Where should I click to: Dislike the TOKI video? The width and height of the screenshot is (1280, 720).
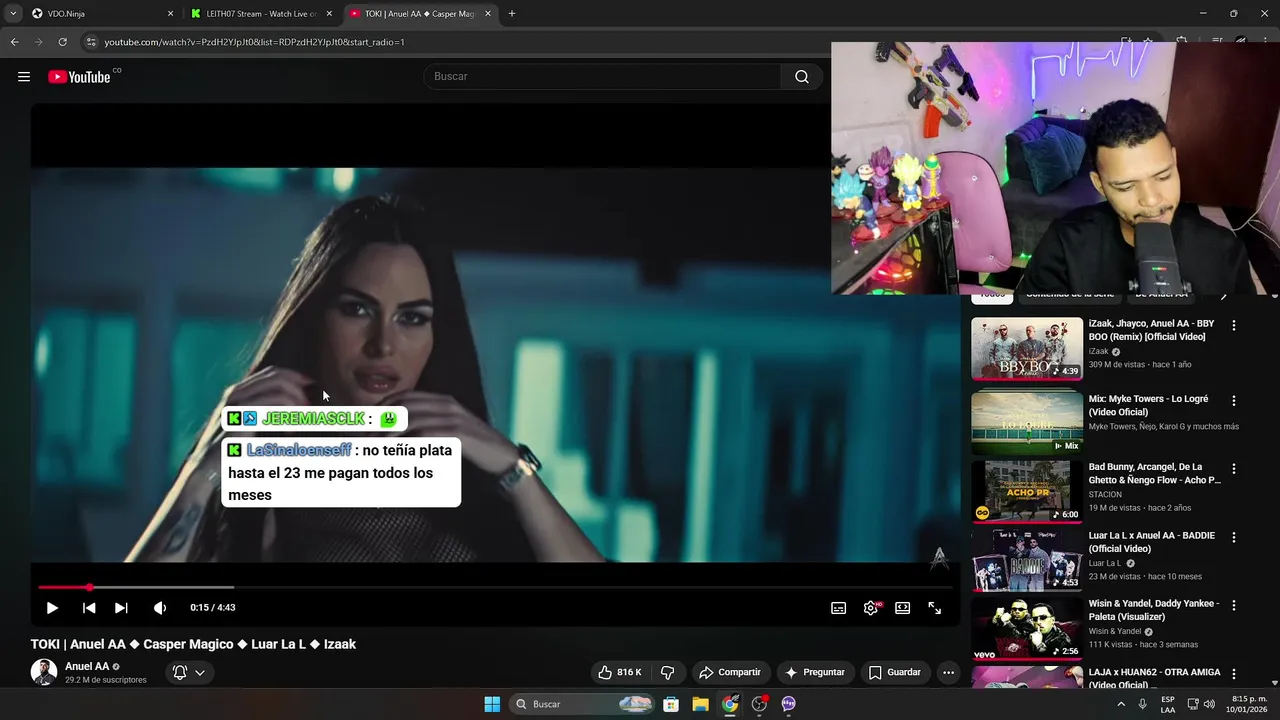(668, 672)
